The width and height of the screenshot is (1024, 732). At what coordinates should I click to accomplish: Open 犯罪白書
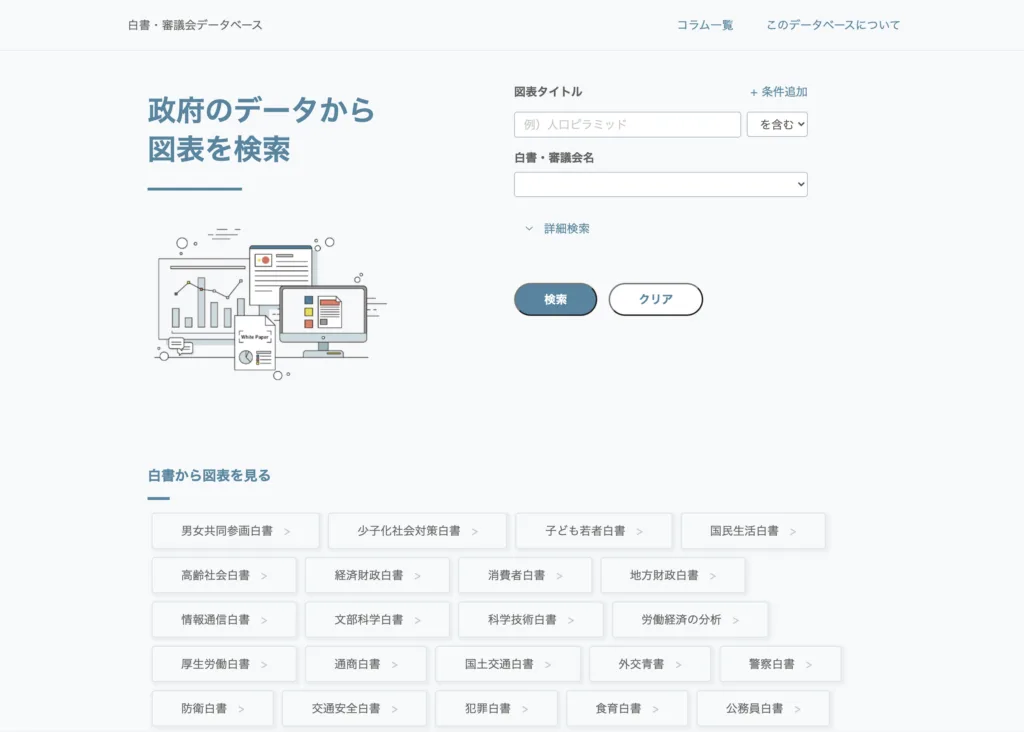click(x=496, y=708)
